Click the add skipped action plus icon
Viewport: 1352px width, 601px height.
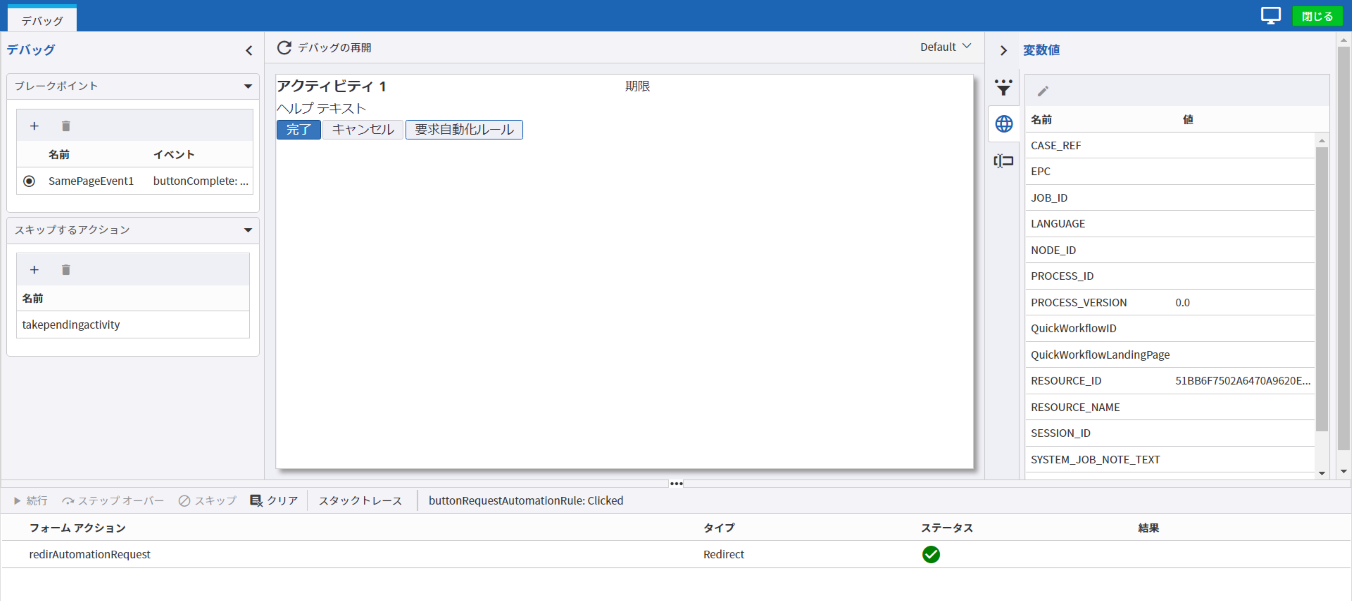[34, 270]
